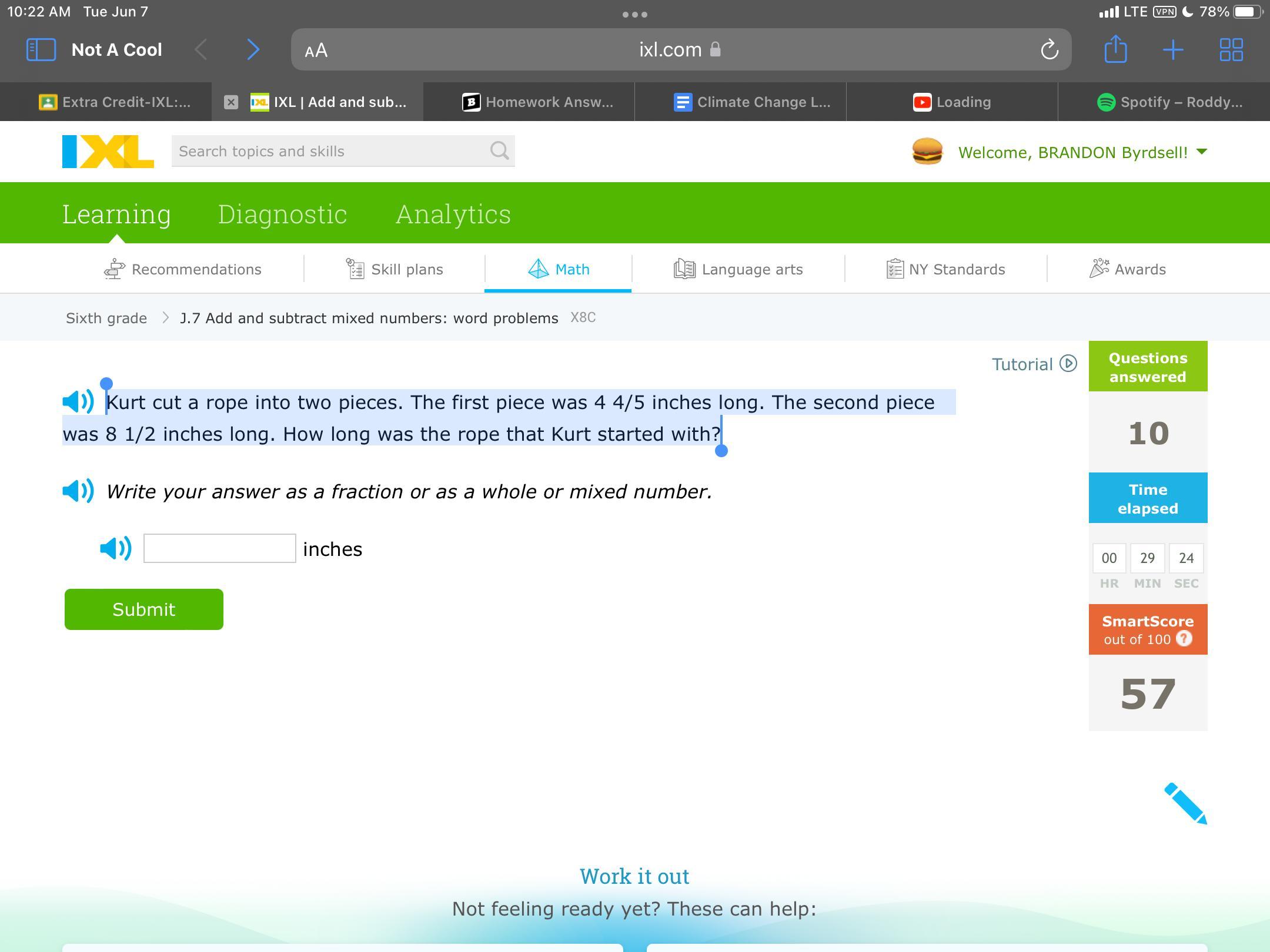The image size is (1270, 952).
Task: Tap the Safari share icon
Action: point(1115,49)
